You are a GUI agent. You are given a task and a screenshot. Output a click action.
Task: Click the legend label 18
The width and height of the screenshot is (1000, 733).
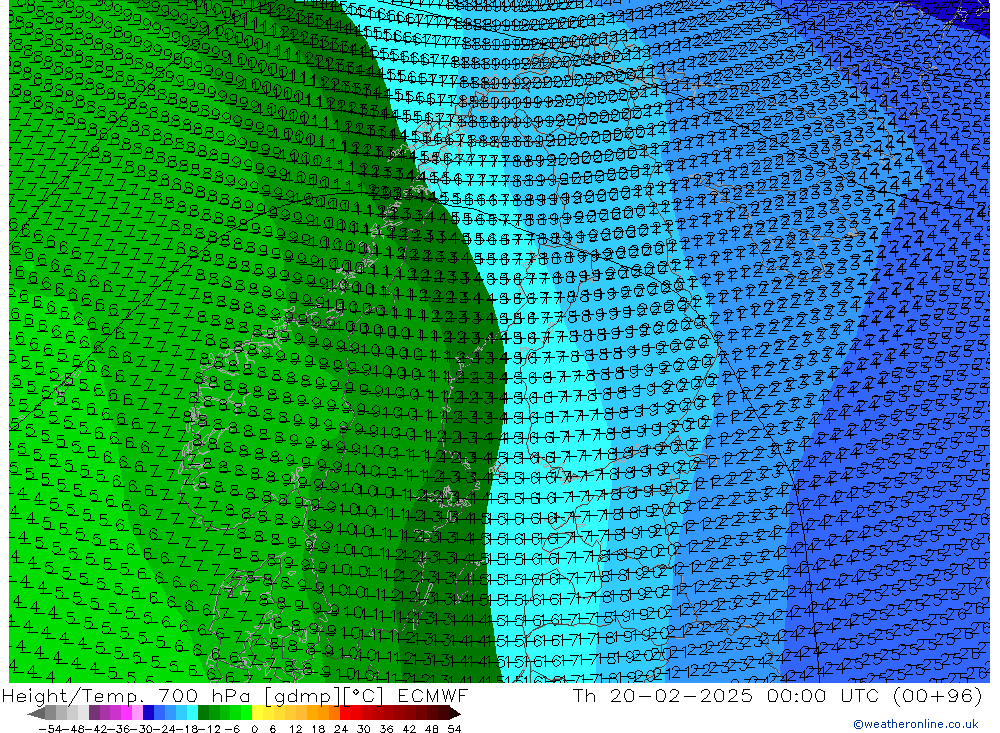318,729
